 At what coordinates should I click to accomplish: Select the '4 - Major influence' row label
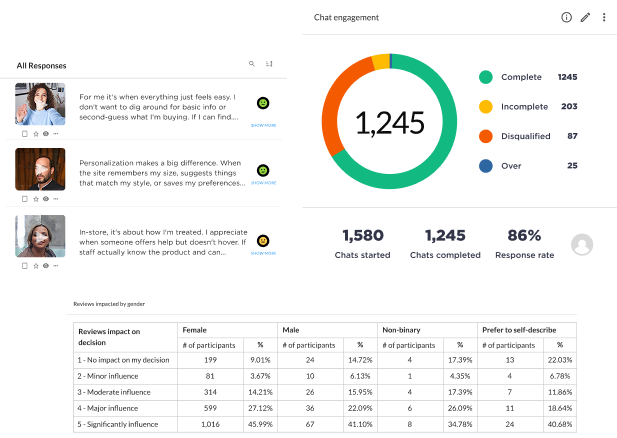[107, 408]
